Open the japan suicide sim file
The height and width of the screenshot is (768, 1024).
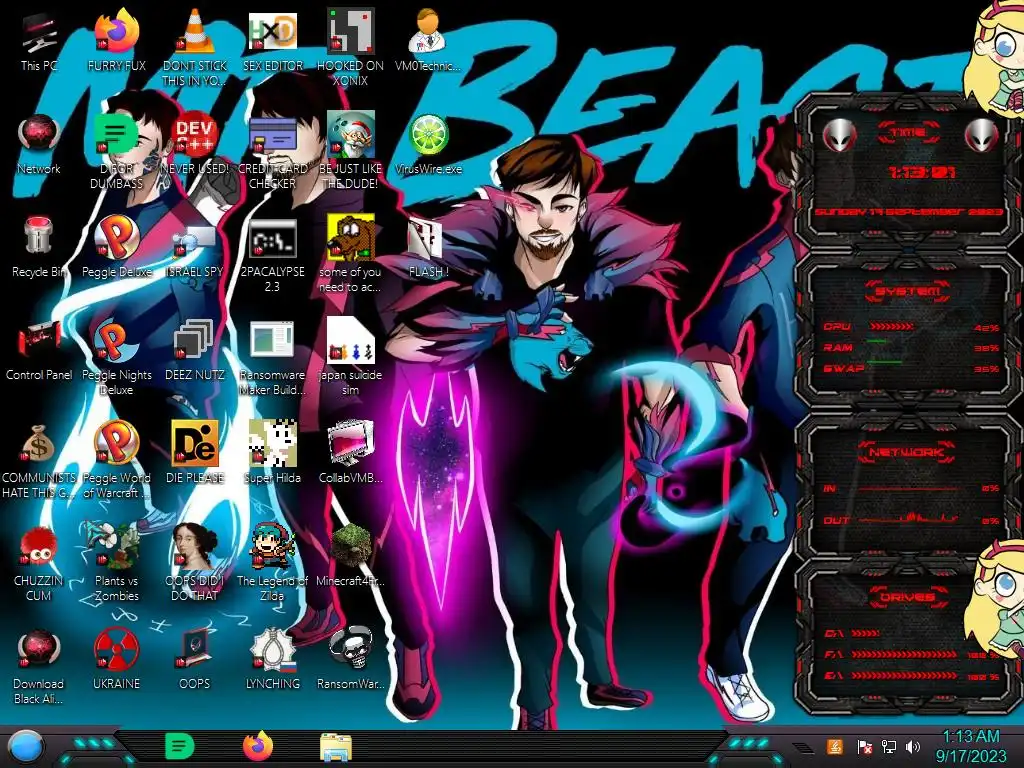[x=350, y=357]
